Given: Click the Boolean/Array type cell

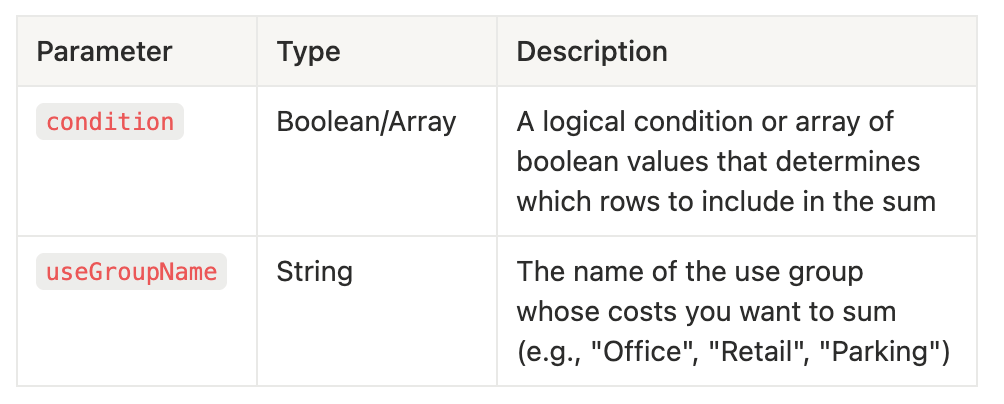Looking at the screenshot, I should tap(366, 122).
